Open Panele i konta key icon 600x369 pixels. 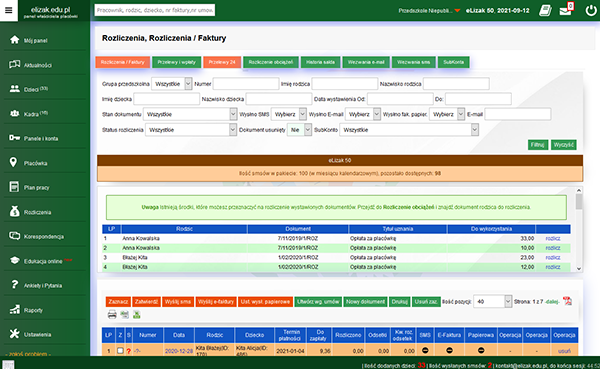coord(15,138)
